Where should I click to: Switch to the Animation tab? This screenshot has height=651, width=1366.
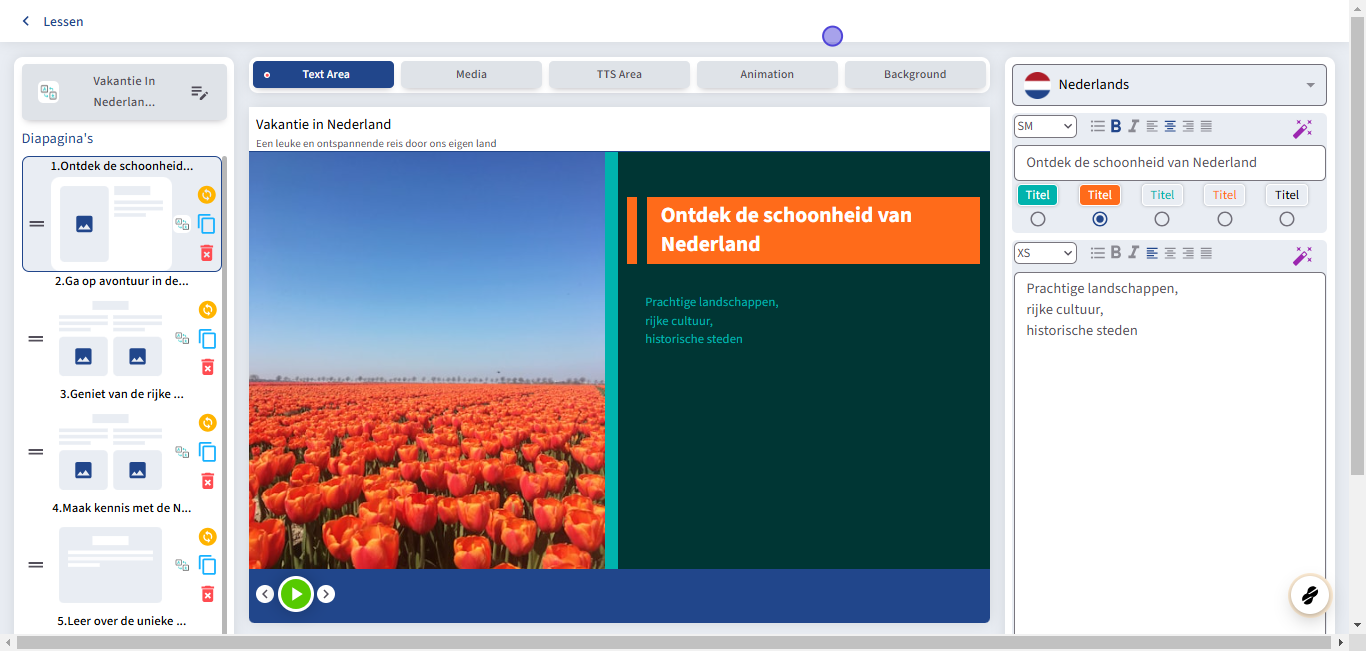click(767, 75)
